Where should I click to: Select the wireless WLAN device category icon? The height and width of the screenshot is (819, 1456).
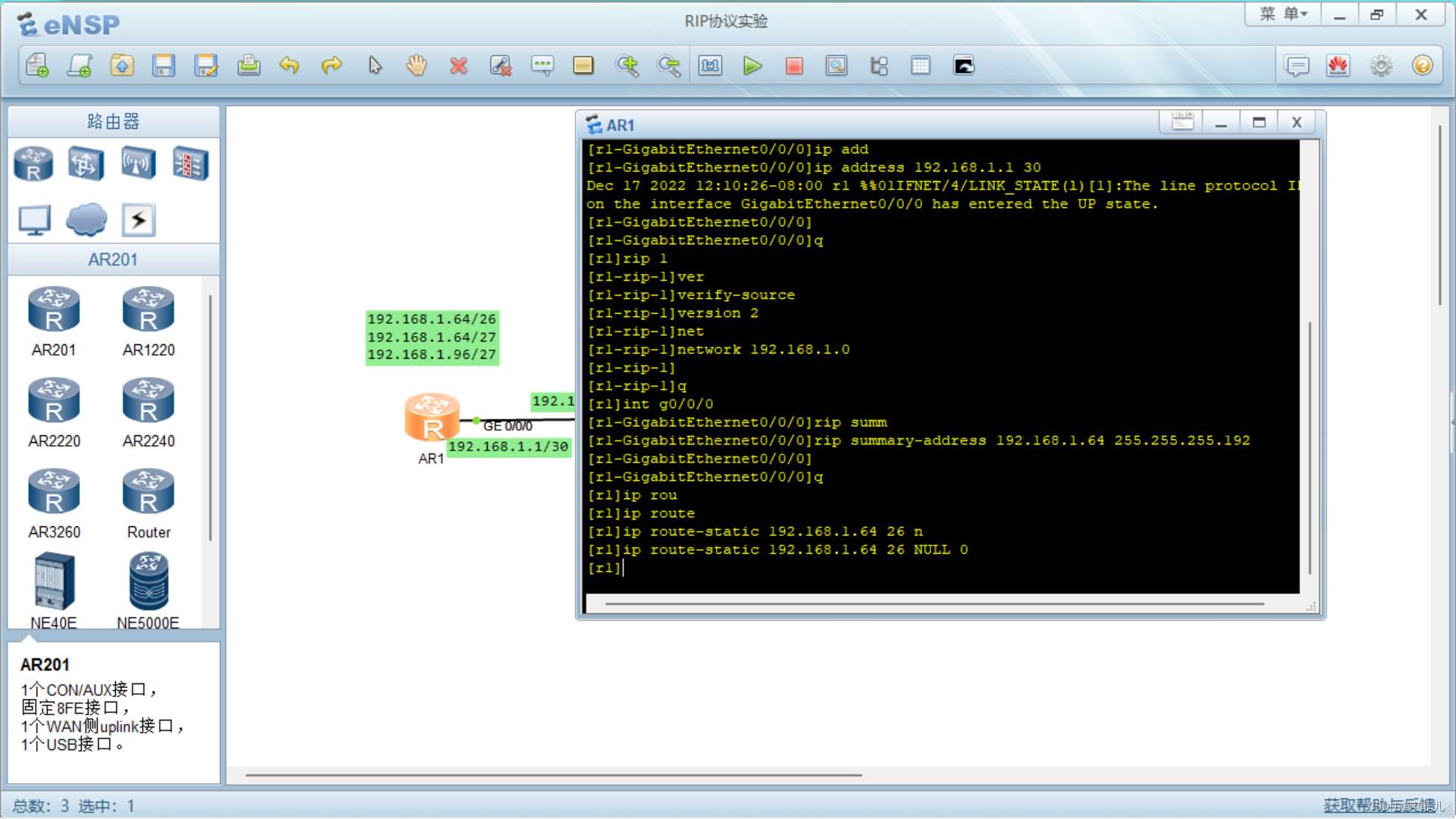click(138, 163)
